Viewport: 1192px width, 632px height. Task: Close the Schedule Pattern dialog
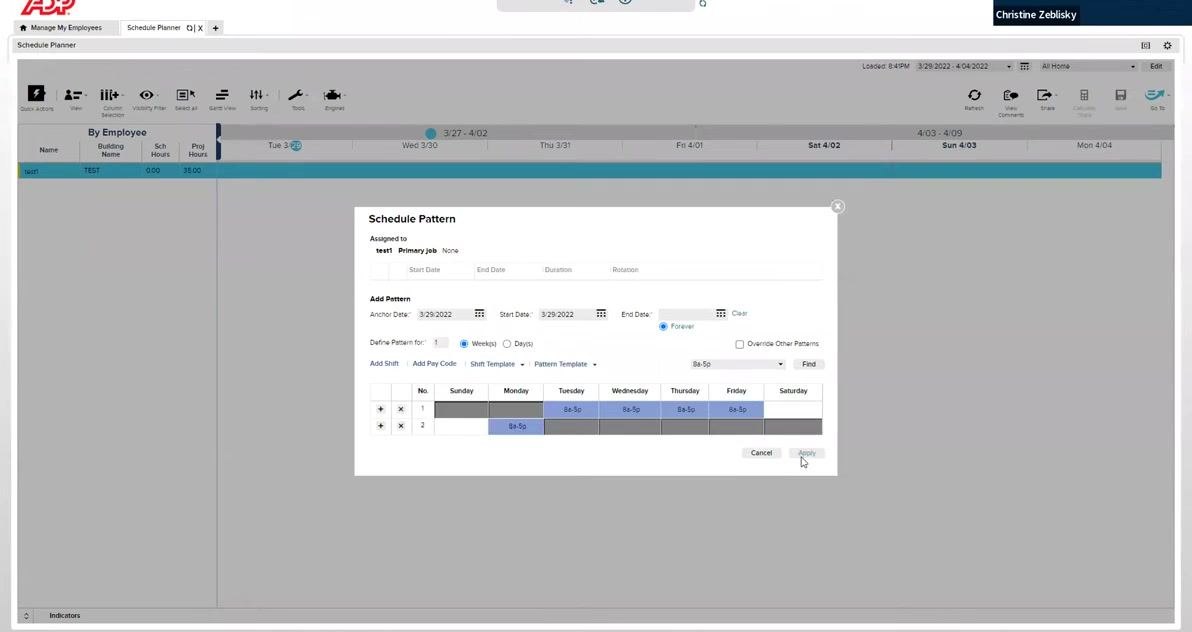point(837,207)
